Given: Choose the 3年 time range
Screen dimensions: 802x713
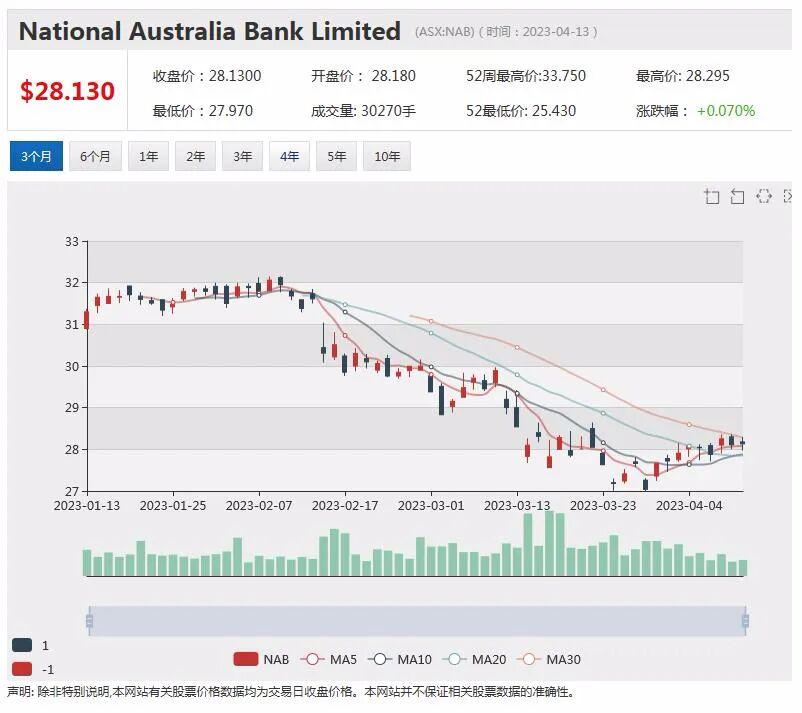Looking at the screenshot, I should coord(242,156).
